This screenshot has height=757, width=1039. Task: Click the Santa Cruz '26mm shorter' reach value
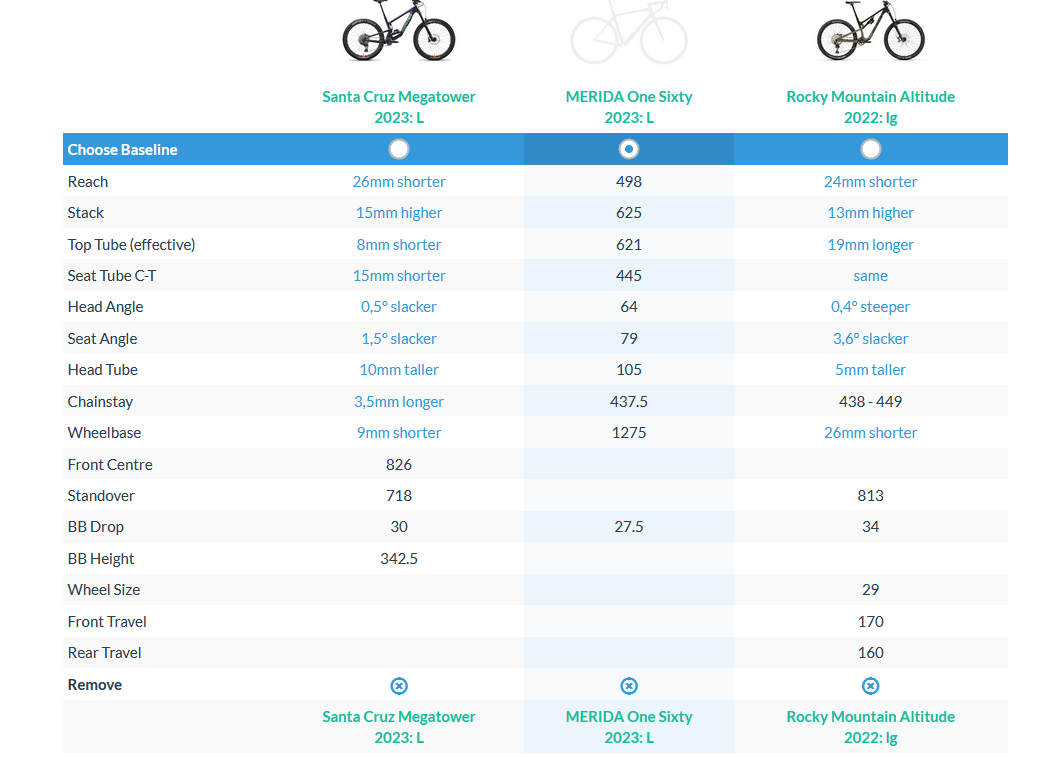coord(399,182)
